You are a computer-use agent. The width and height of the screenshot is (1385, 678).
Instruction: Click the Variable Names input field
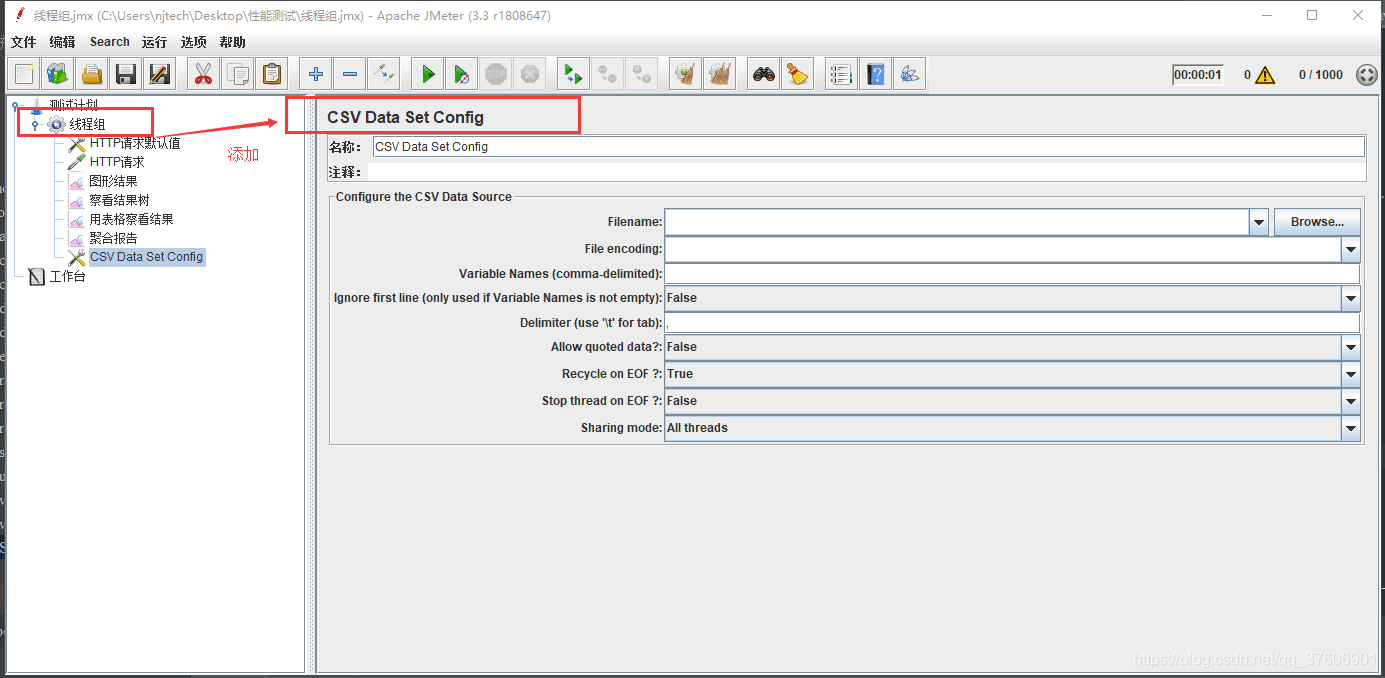[x=1012, y=274]
